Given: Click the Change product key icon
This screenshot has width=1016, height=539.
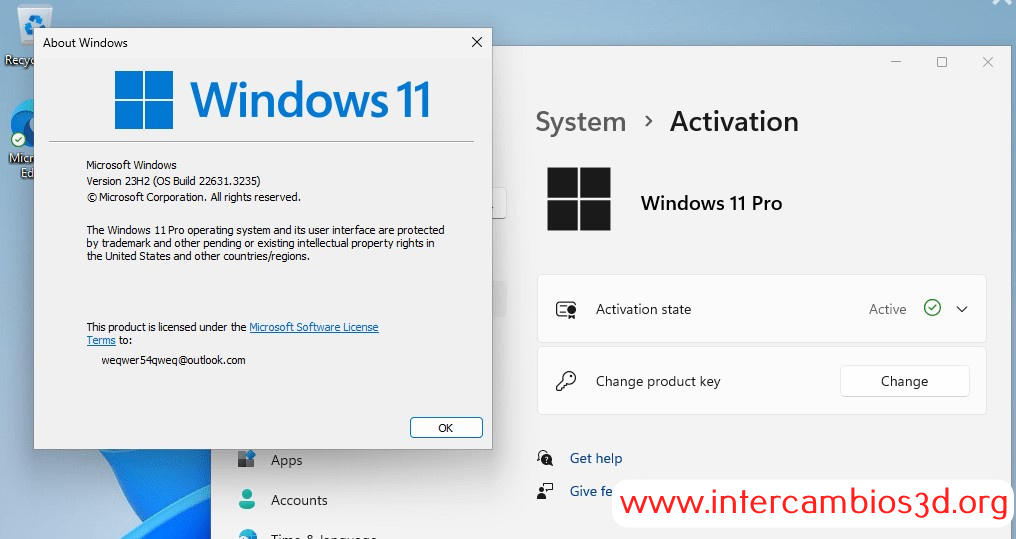Looking at the screenshot, I should 566,381.
